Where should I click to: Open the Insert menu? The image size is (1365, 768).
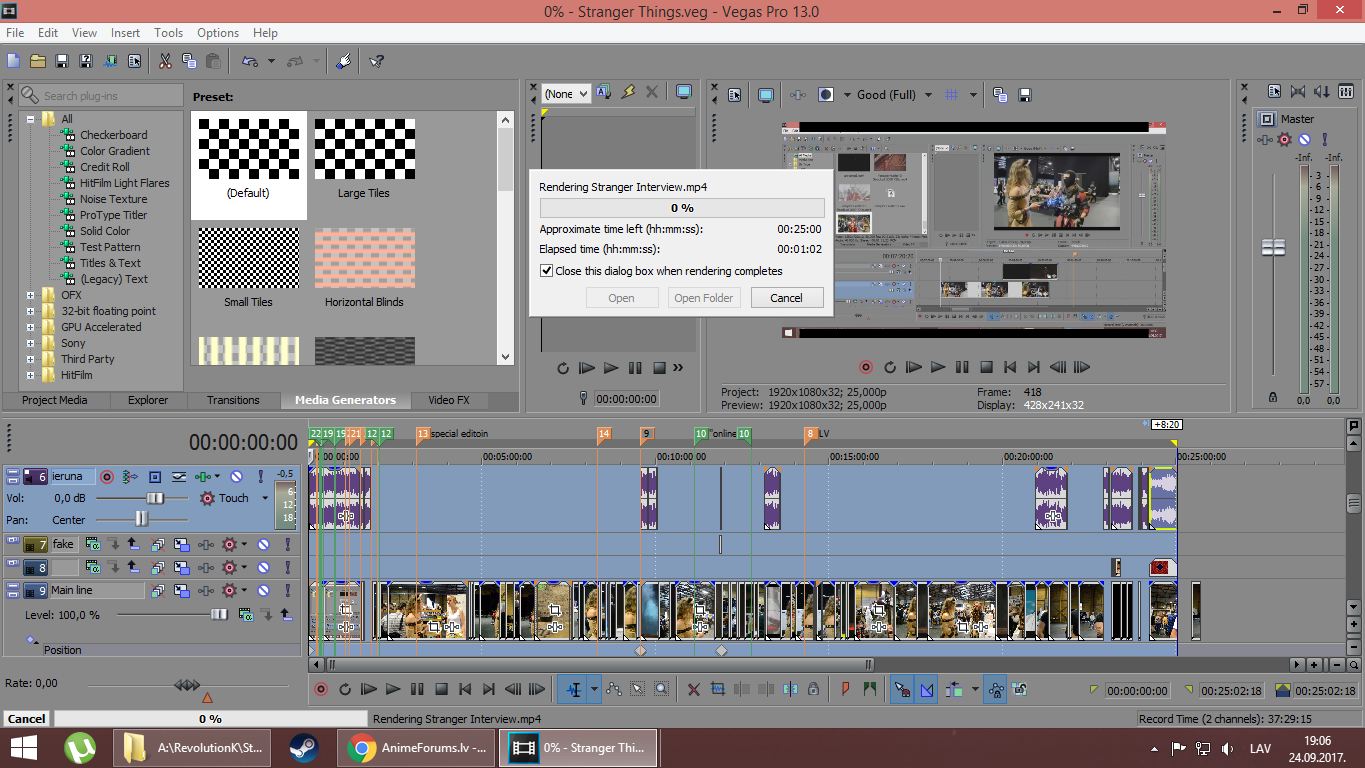pyautogui.click(x=125, y=33)
